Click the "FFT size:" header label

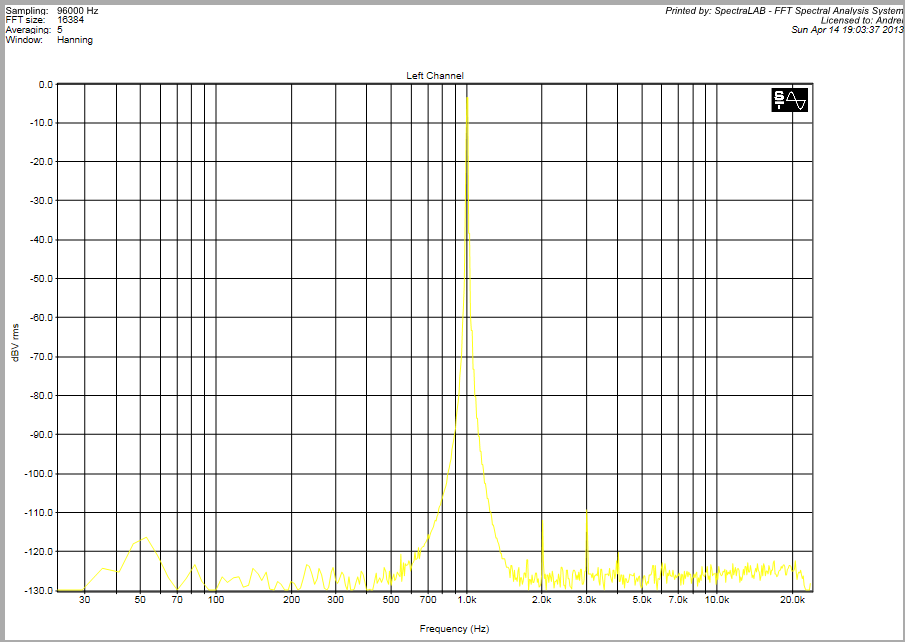[25, 20]
